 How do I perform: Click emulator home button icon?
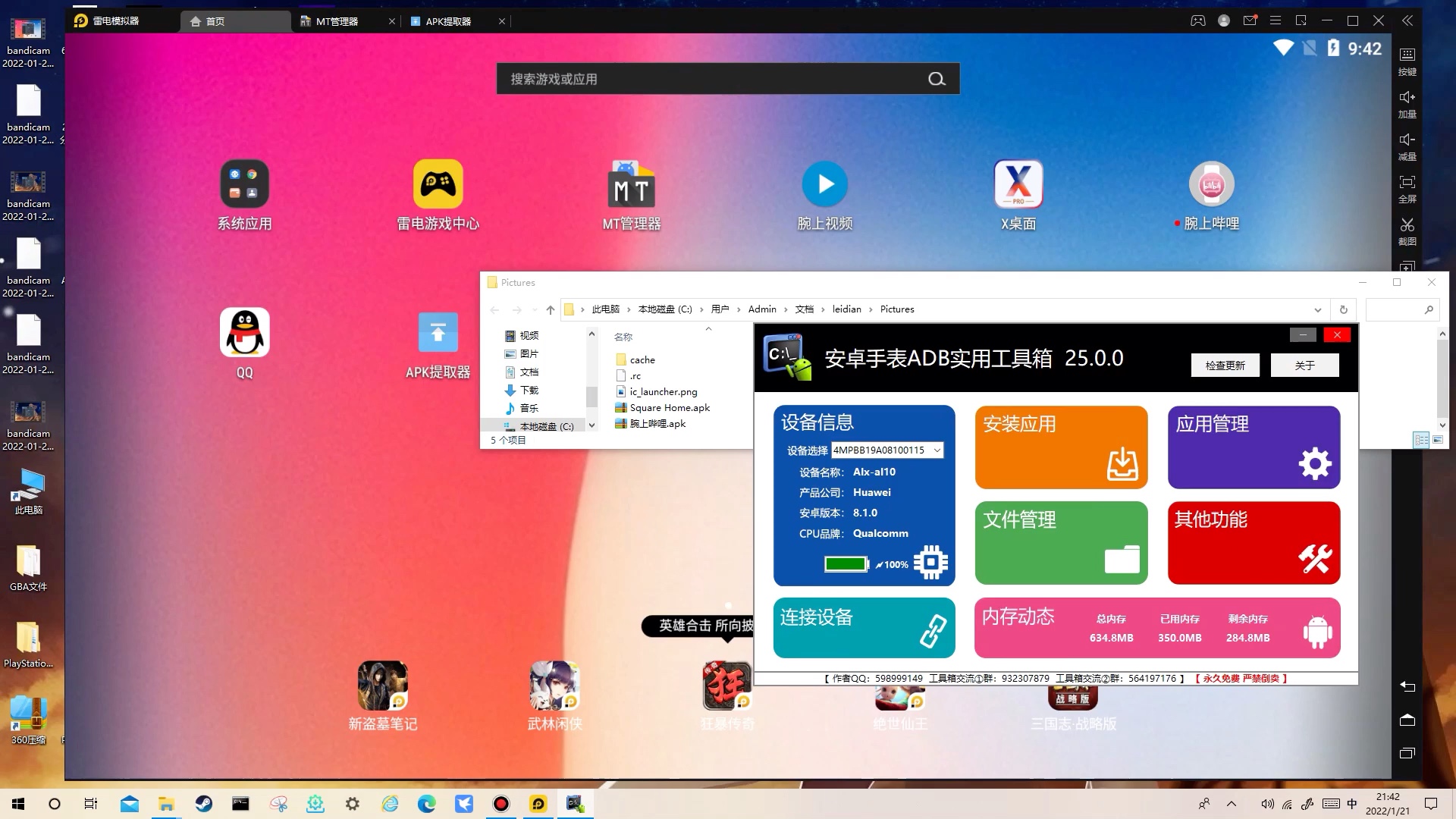point(1407,720)
